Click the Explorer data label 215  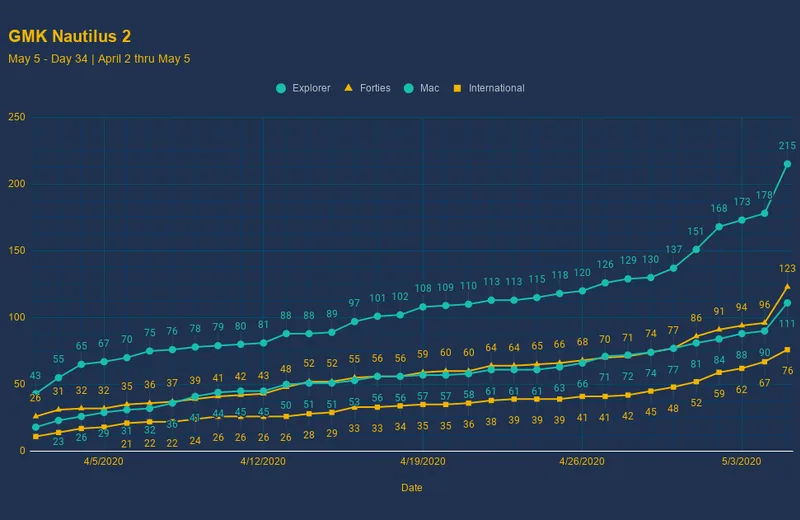pos(787,146)
